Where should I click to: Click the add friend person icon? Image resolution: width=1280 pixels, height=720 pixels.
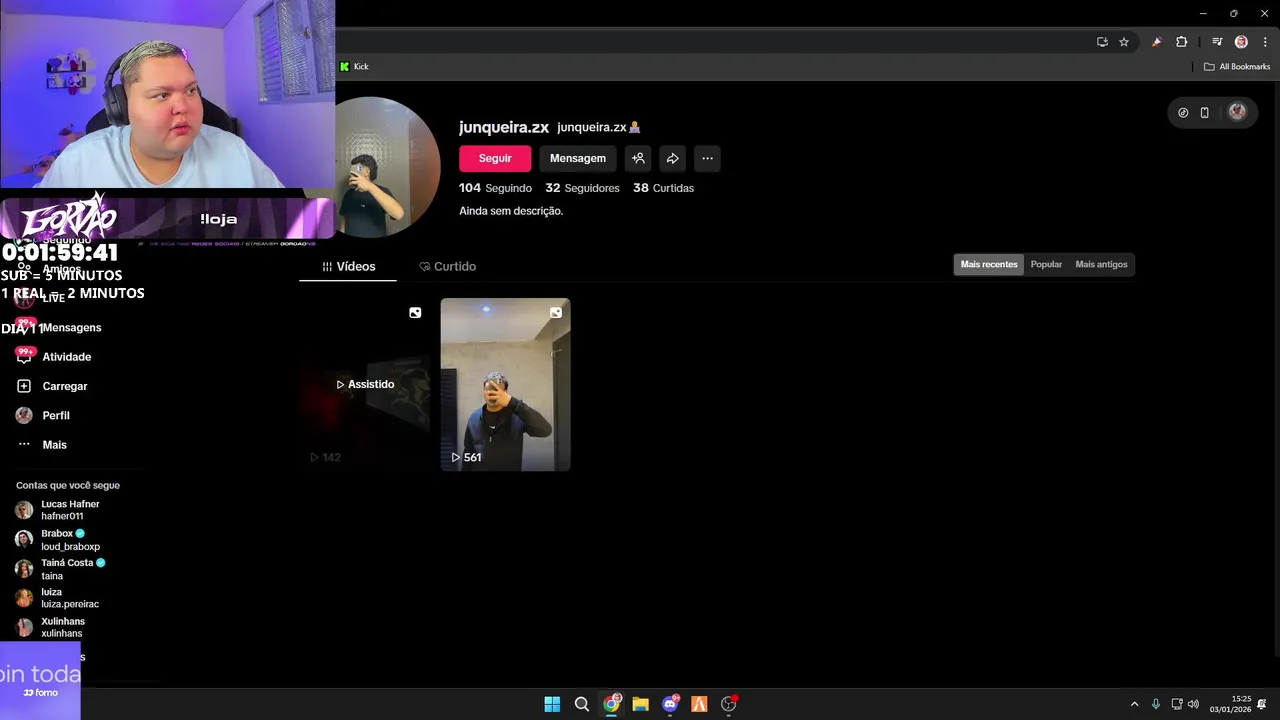click(x=638, y=158)
